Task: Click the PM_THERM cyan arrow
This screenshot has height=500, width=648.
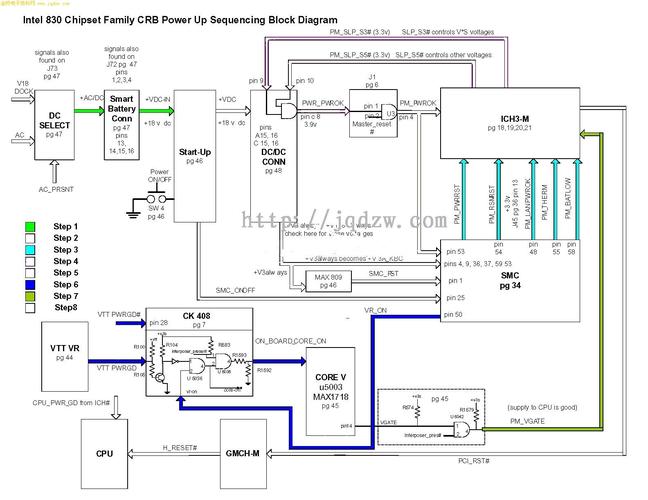Action: point(555,199)
